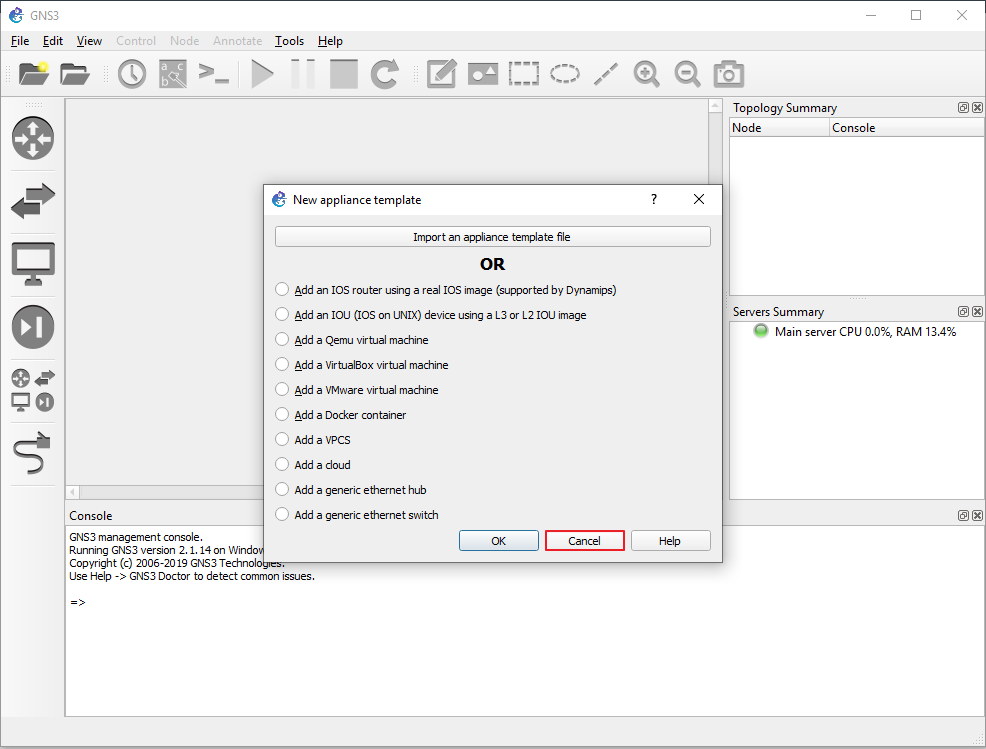The width and height of the screenshot is (986, 749).
Task: Close the Topology Summary panel
Action: pyautogui.click(x=977, y=108)
